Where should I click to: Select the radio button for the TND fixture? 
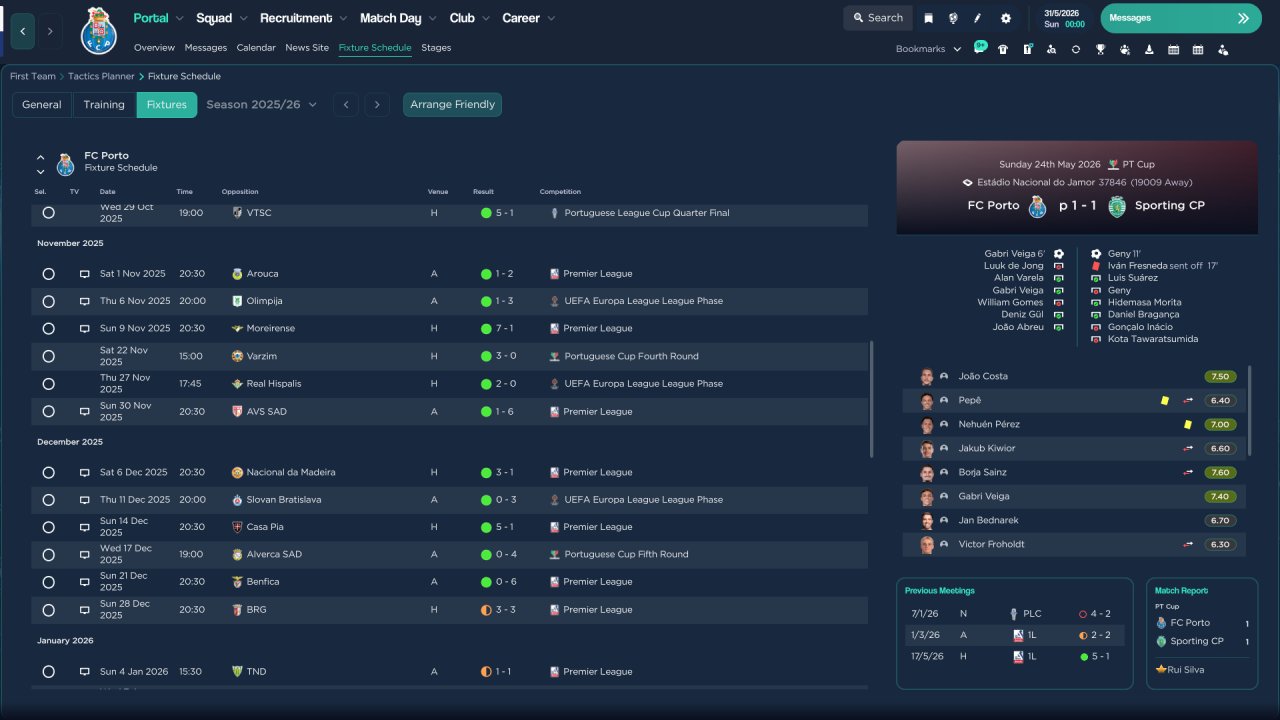[x=48, y=672]
